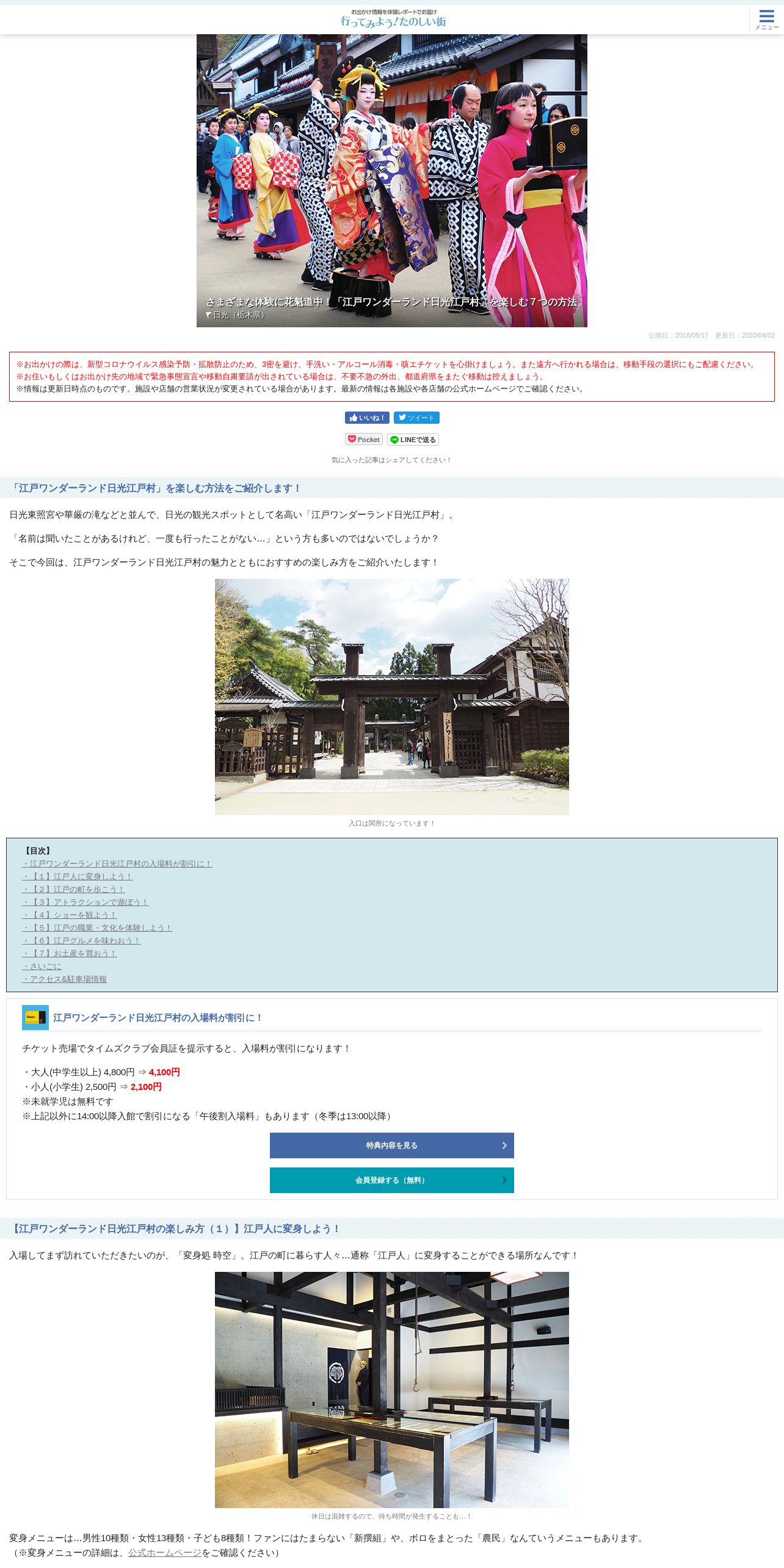
Task: Open the 公式ホームページ link
Action: point(165,1553)
